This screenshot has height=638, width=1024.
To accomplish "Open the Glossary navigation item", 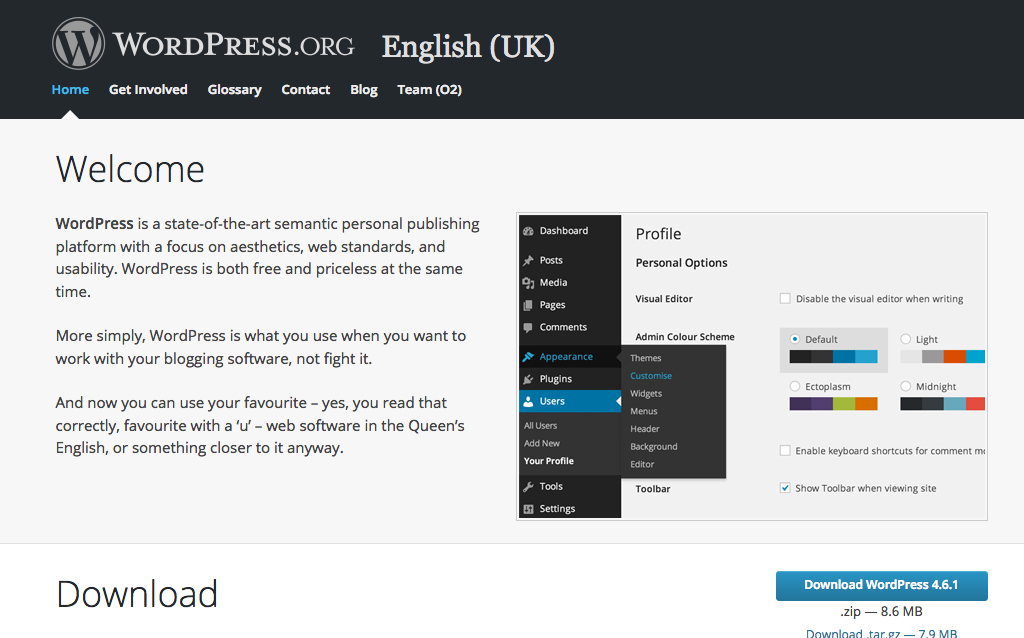I will tap(234, 89).
